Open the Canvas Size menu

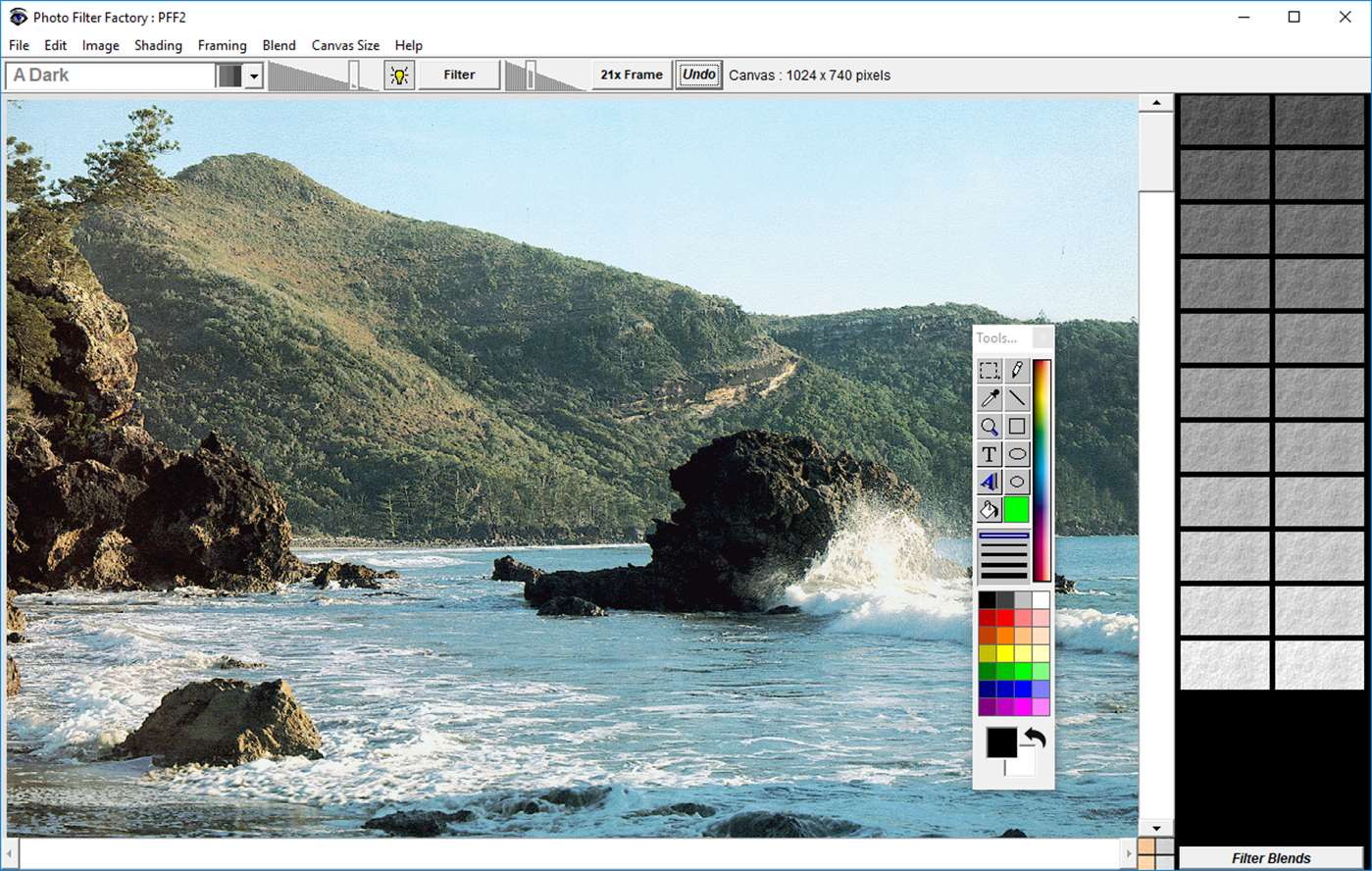[x=345, y=45]
